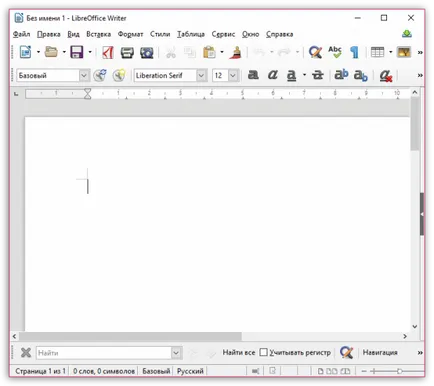
Task: Click the Update Style icon
Action: click(x=100, y=75)
